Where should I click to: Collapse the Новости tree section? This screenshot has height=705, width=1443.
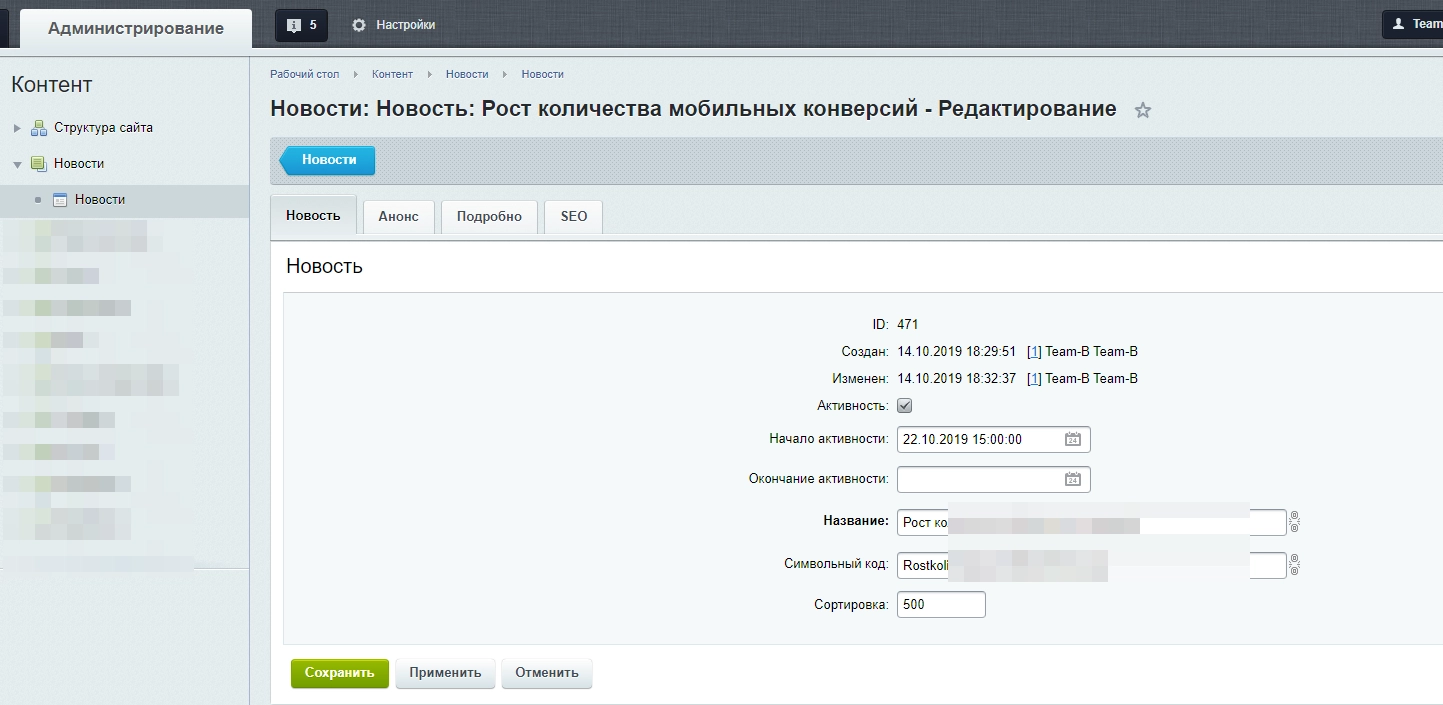pos(17,164)
